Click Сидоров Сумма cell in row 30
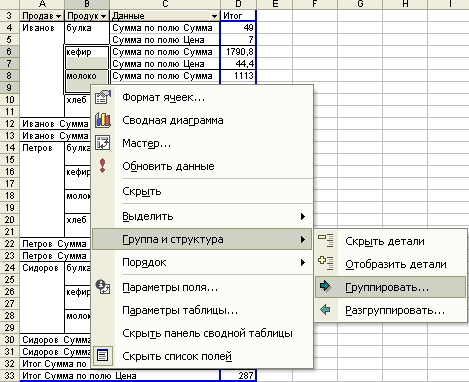The image size is (469, 382). click(x=55, y=340)
